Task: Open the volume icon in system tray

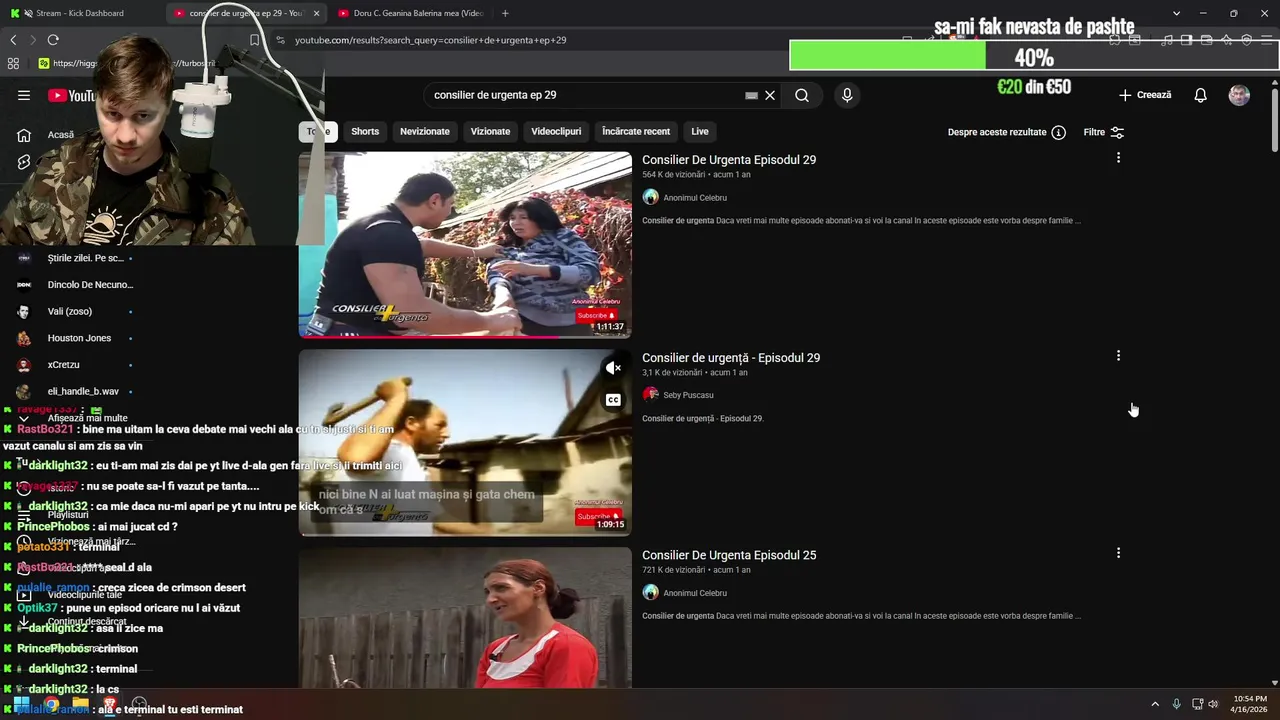Action: pyautogui.click(x=1213, y=704)
